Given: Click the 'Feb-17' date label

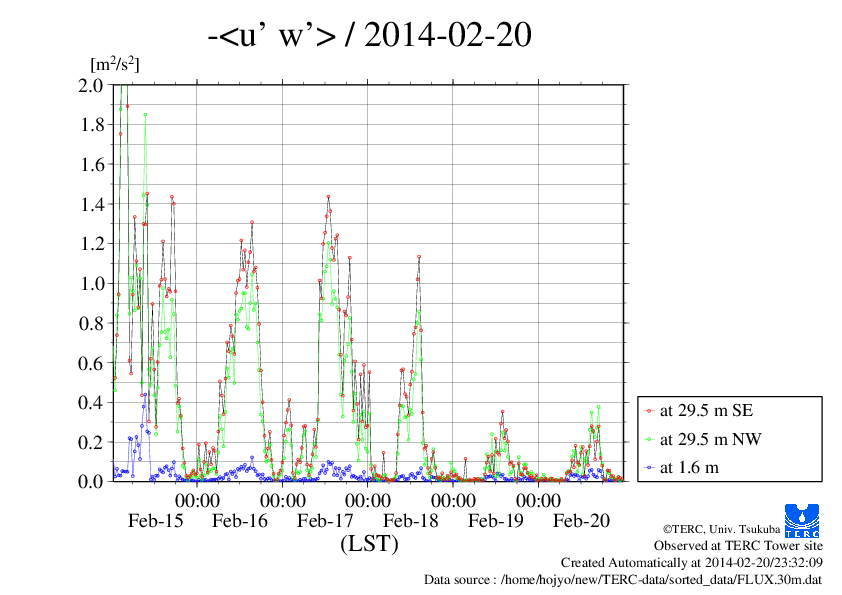Looking at the screenshot, I should click(x=325, y=520).
